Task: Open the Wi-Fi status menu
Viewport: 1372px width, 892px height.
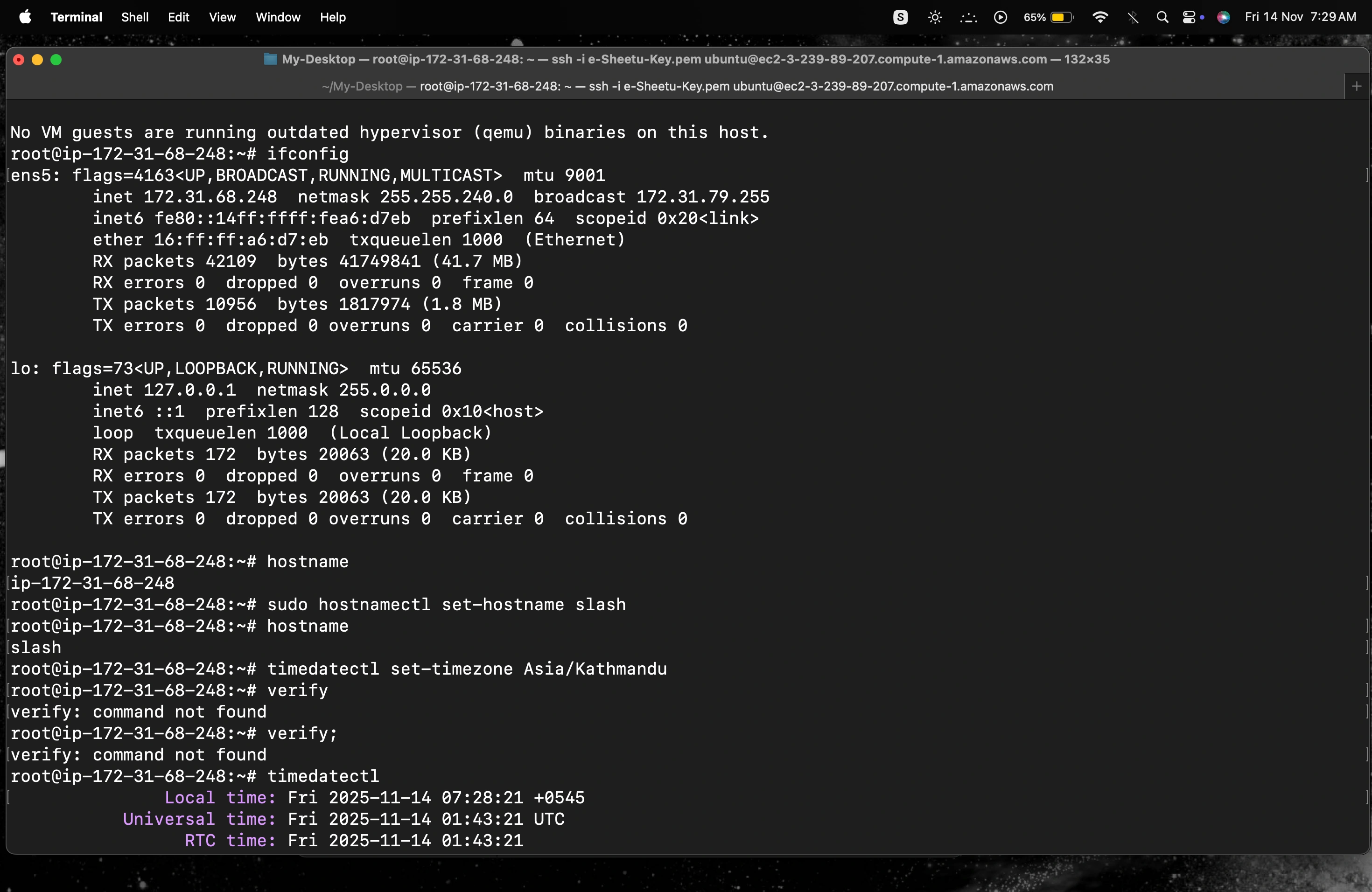Action: point(1100,17)
